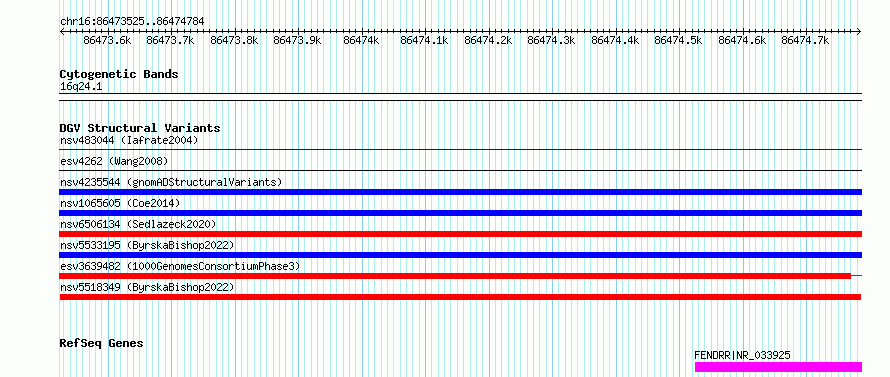Select the red bar under nsv6506134

pyautogui.click(x=461, y=234)
